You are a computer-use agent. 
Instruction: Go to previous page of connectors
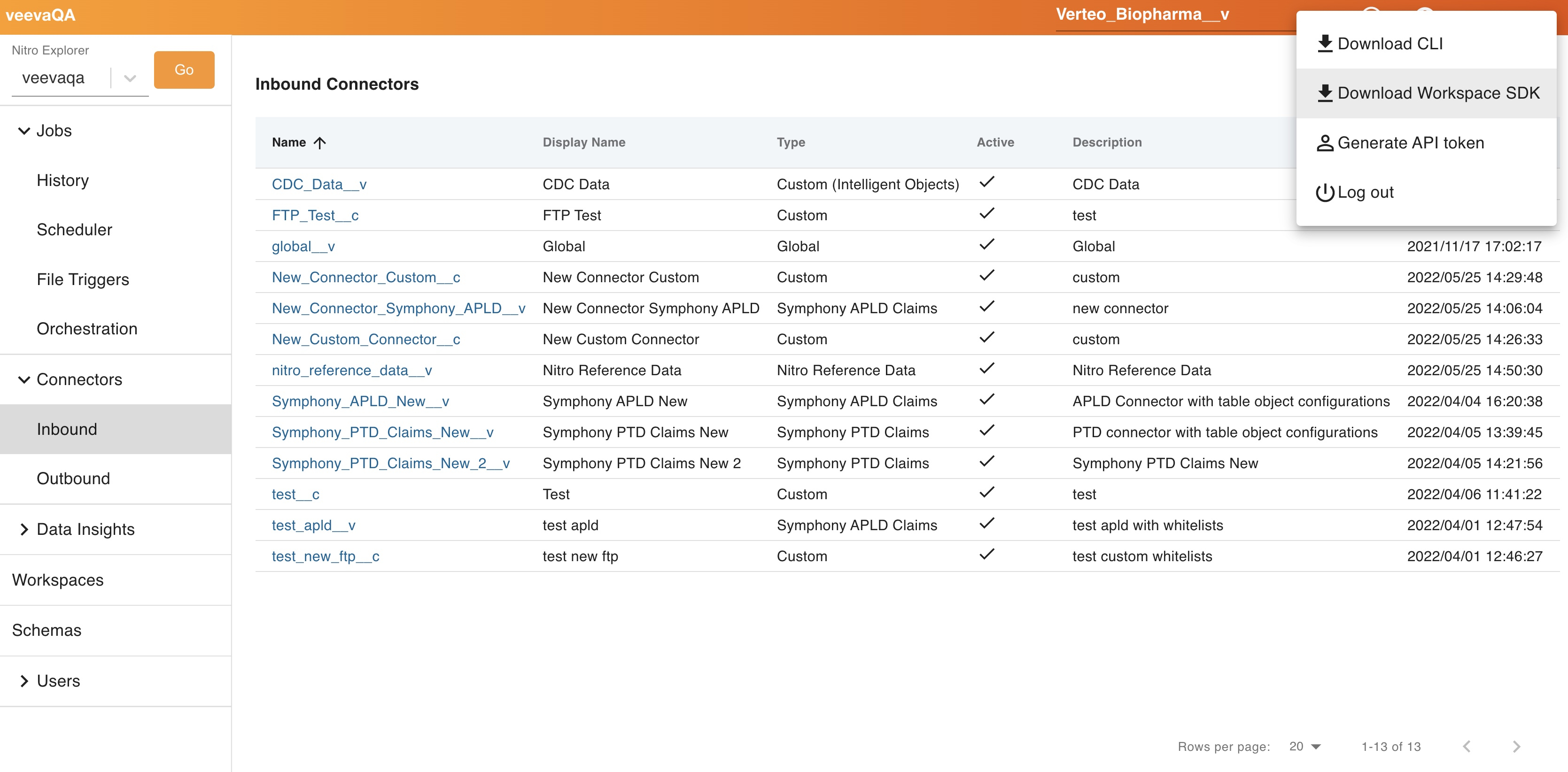tap(1467, 747)
